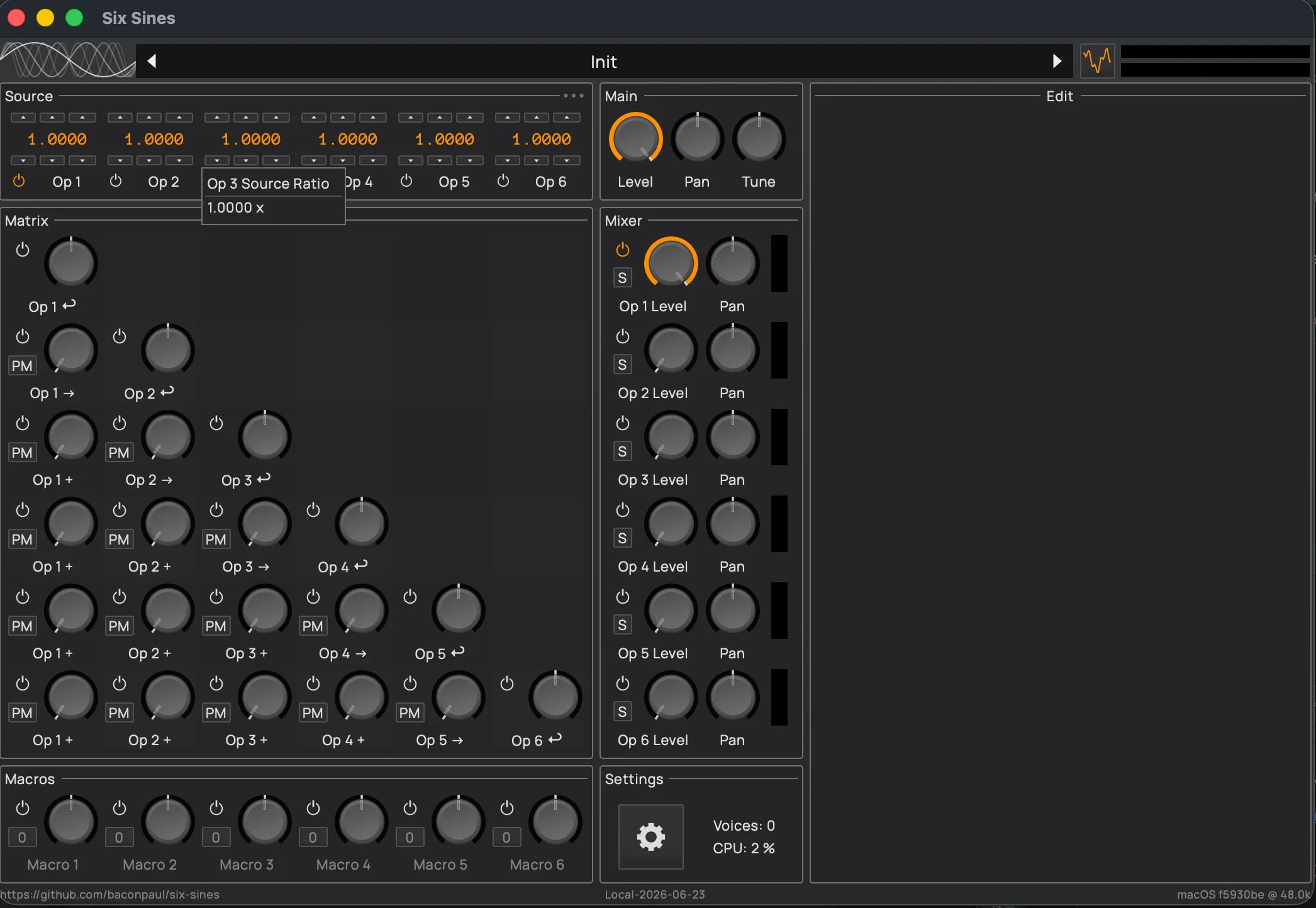
Task: Select the Main Tune knob
Action: pyautogui.click(x=759, y=139)
